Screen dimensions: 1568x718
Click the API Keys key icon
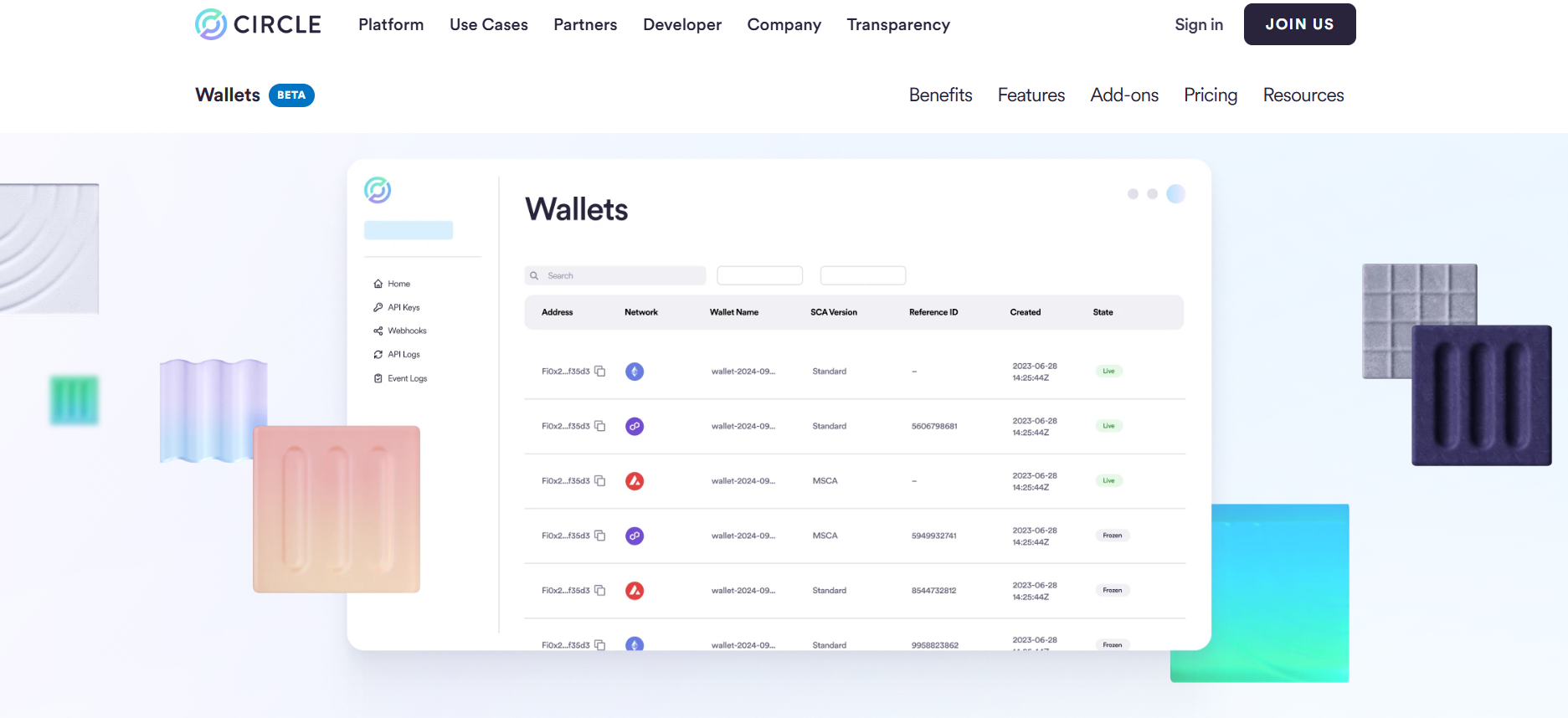tap(378, 307)
